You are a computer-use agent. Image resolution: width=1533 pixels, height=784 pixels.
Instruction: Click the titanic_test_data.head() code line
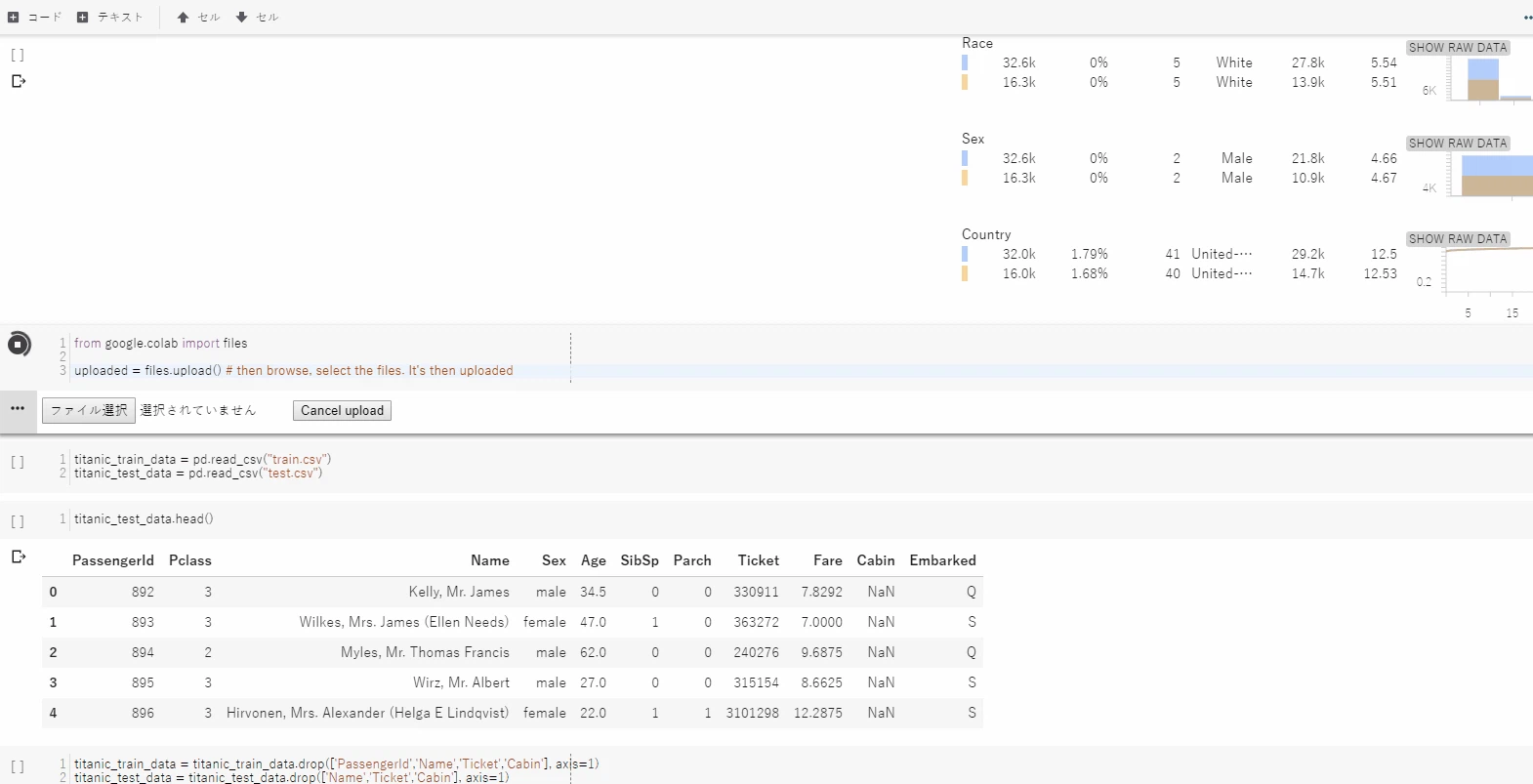[x=144, y=519]
